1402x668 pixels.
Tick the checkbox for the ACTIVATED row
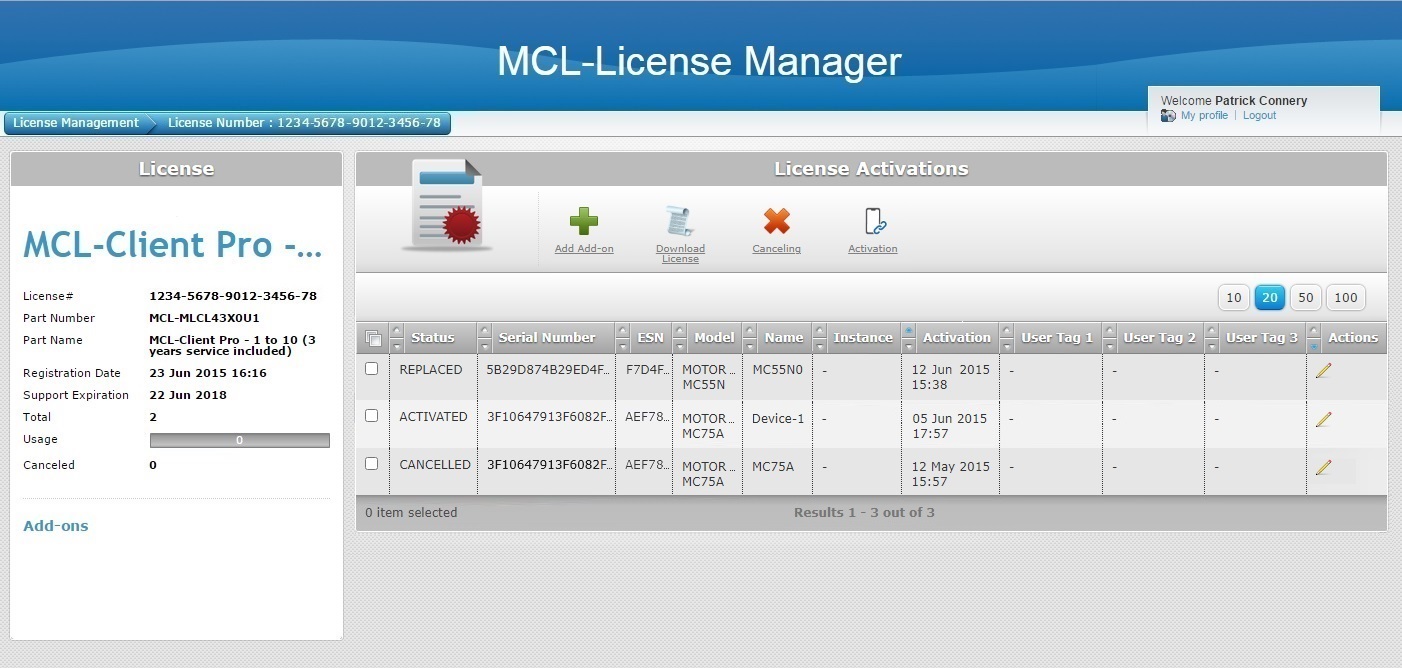[372, 416]
